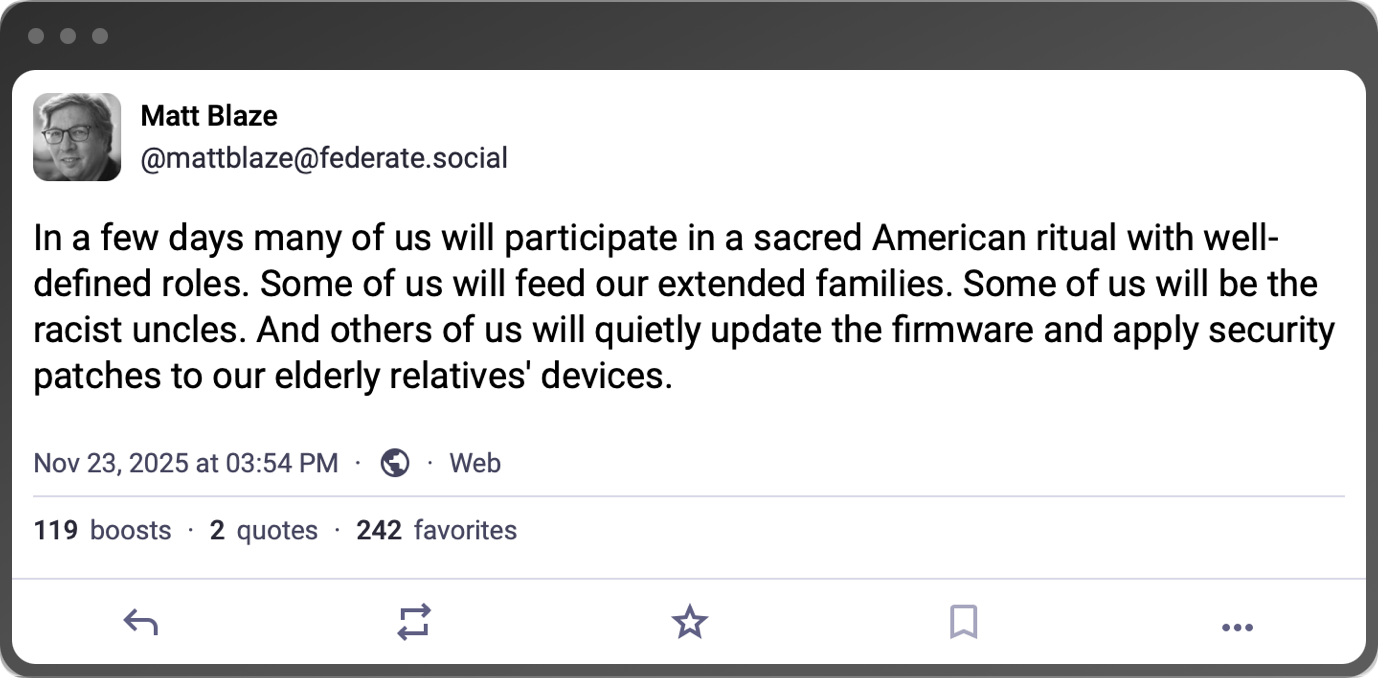Maximize the window with the third dot

100,36
